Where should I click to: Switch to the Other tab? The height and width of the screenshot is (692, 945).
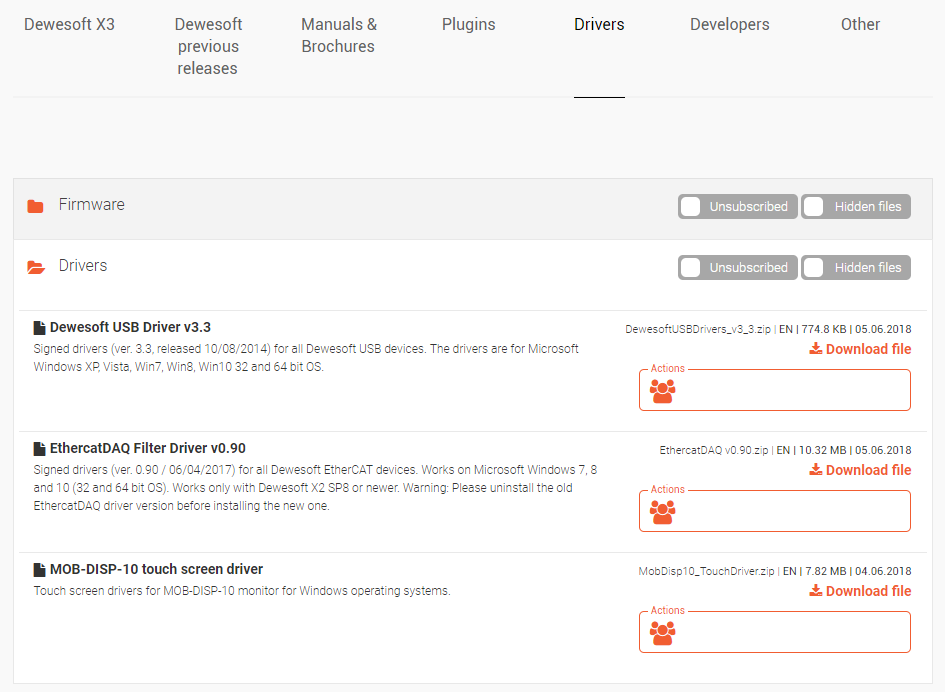[860, 25]
